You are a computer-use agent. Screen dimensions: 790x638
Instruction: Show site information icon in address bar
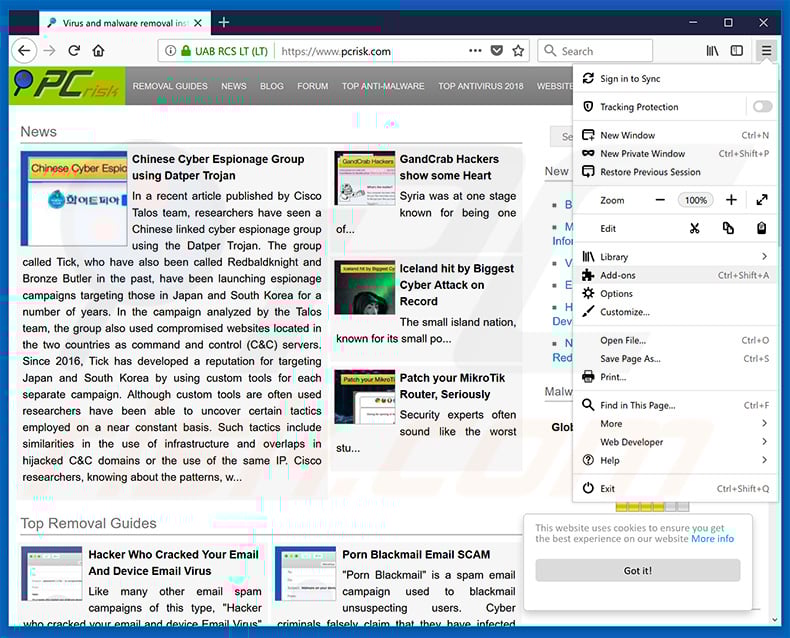click(x=171, y=50)
